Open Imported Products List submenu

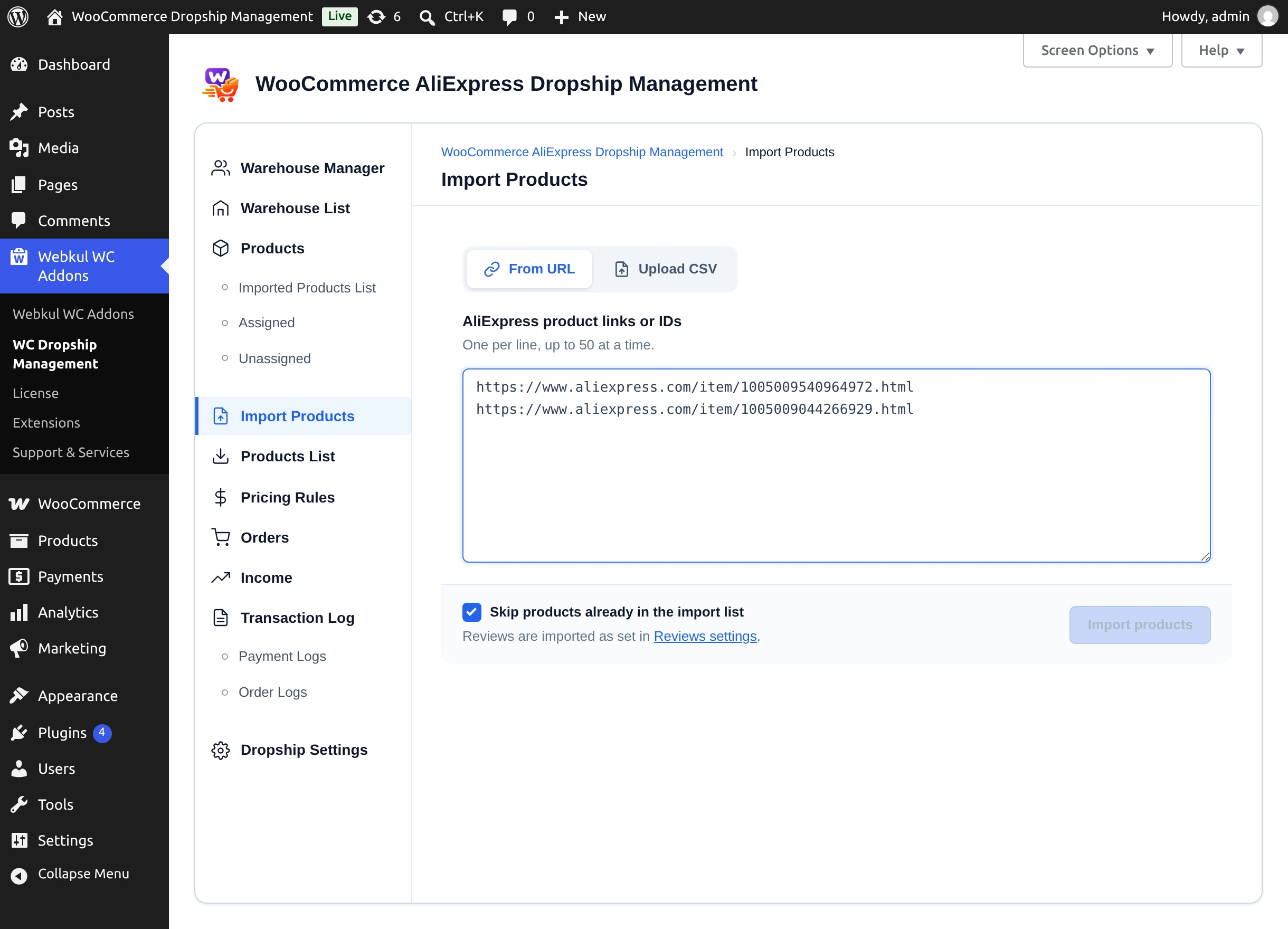(x=307, y=288)
